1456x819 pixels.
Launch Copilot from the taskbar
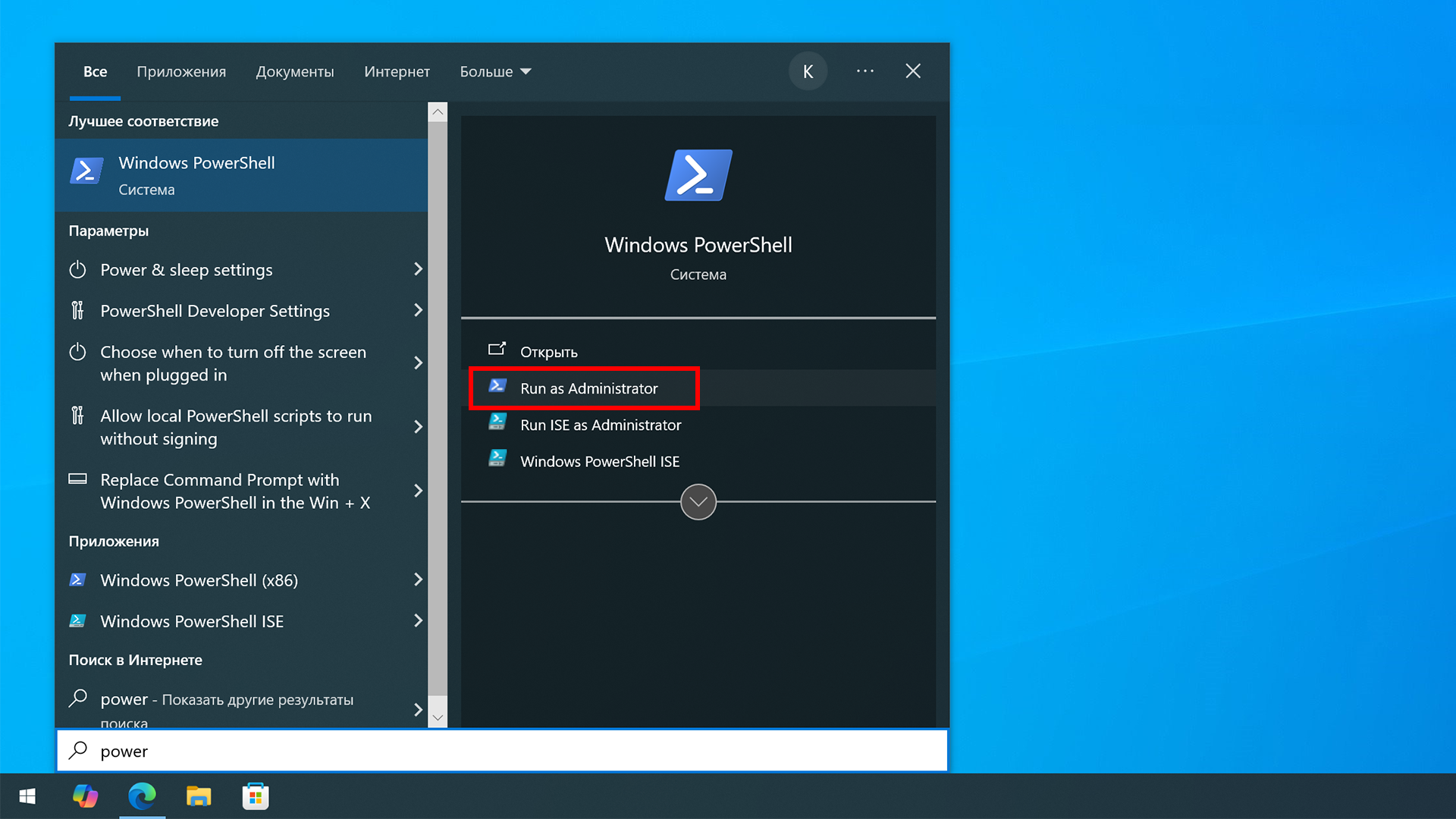[85, 796]
